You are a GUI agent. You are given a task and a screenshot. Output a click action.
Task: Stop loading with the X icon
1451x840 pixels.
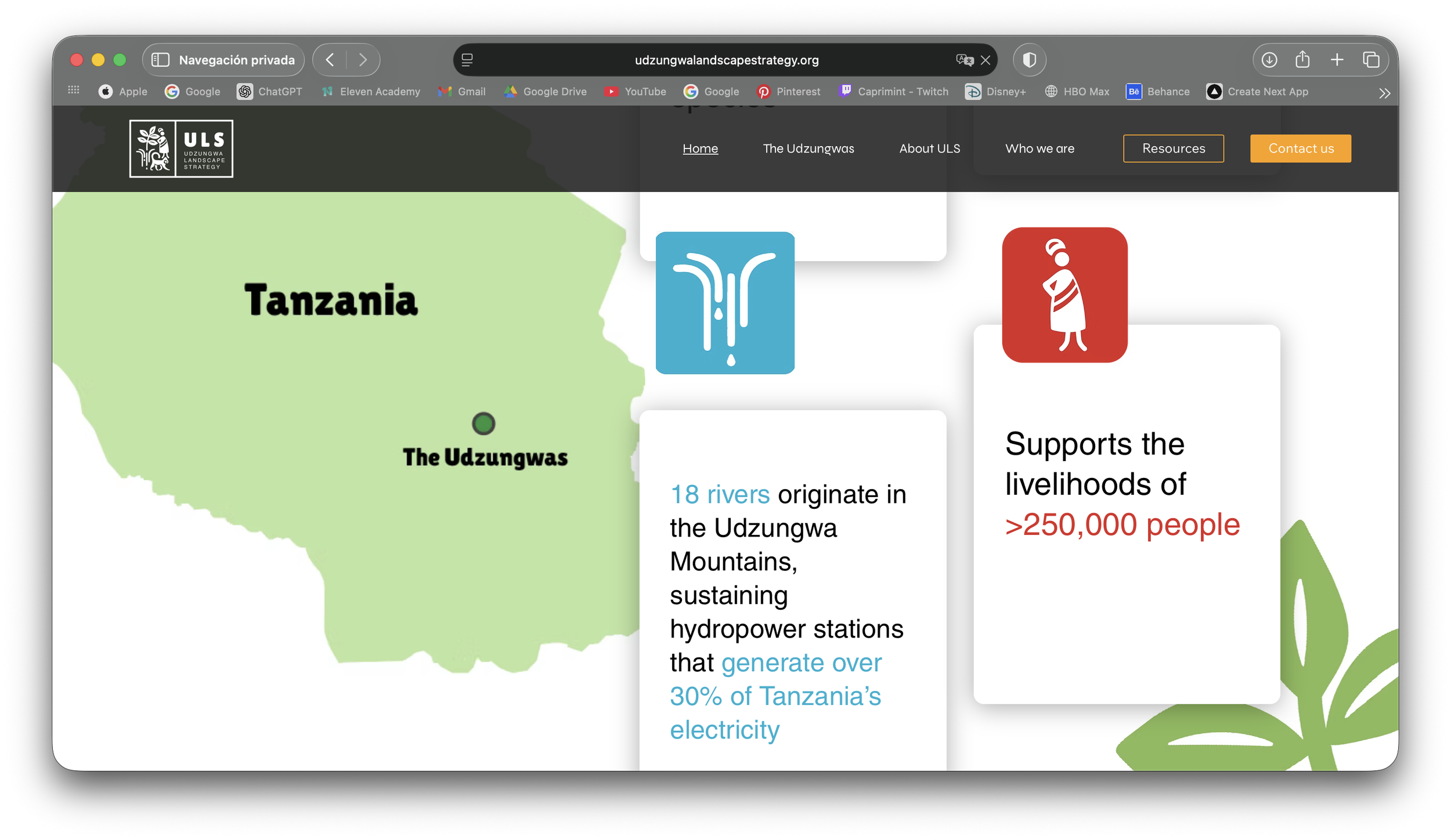coord(986,60)
